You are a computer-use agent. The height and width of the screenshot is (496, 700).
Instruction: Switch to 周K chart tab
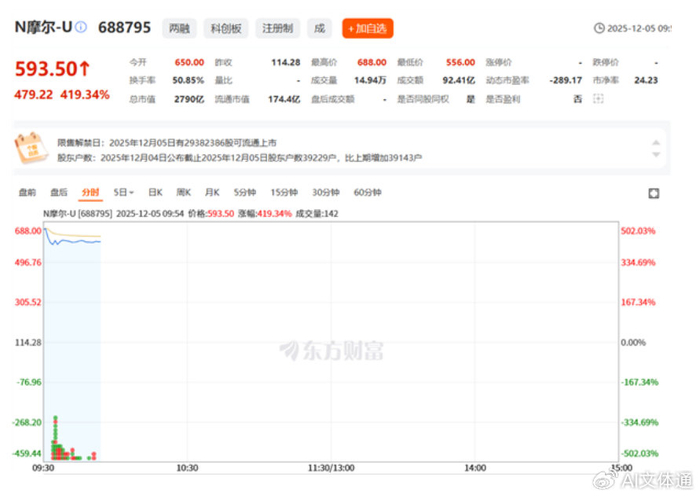(x=183, y=192)
